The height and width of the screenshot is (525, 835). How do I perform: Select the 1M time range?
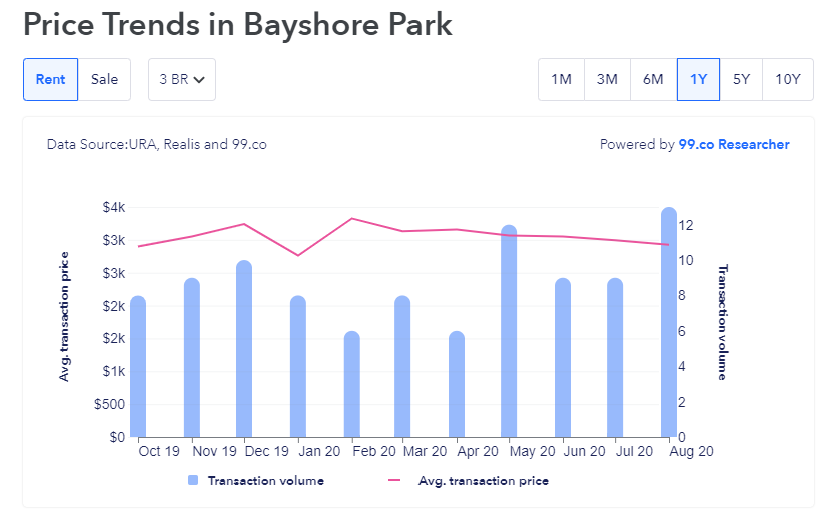point(561,79)
